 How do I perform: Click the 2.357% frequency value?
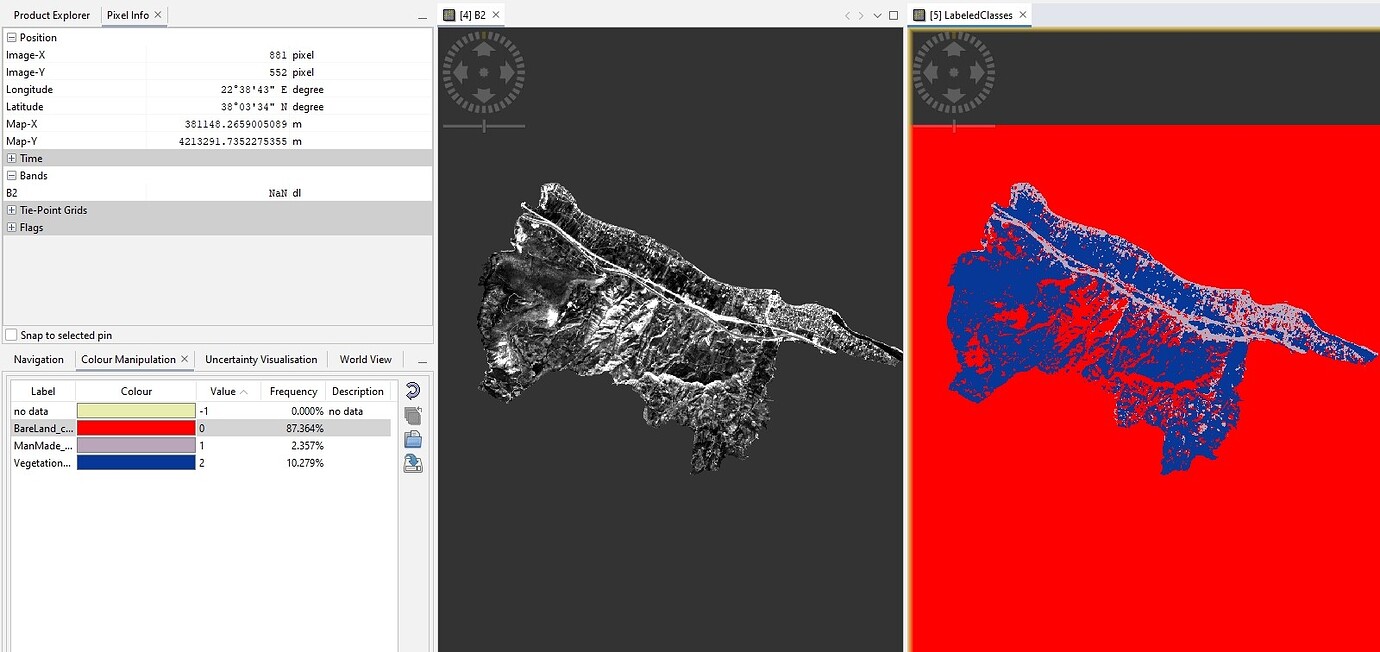(x=308, y=445)
